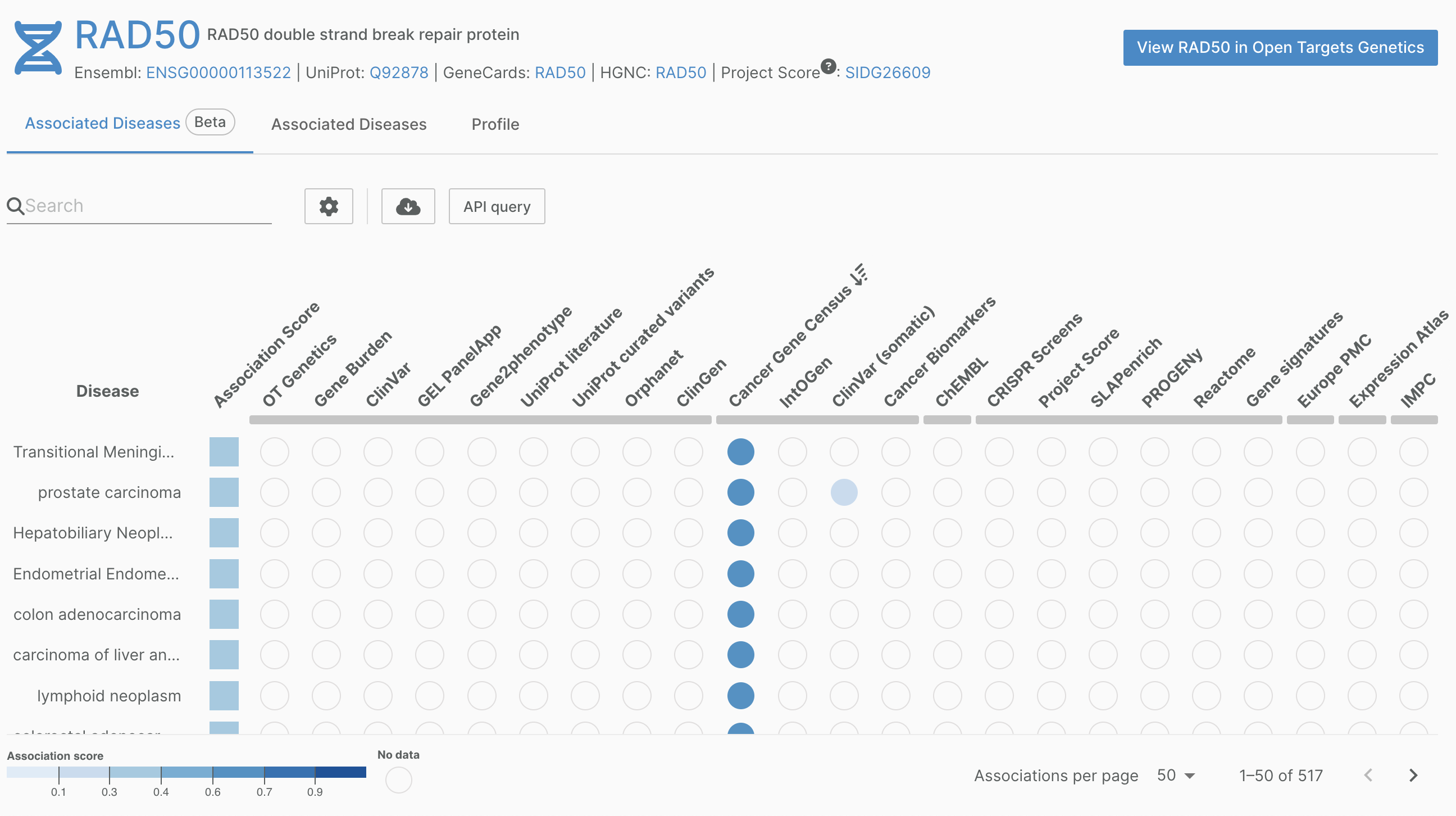Click the GeneCards RAD50 link

[560, 72]
